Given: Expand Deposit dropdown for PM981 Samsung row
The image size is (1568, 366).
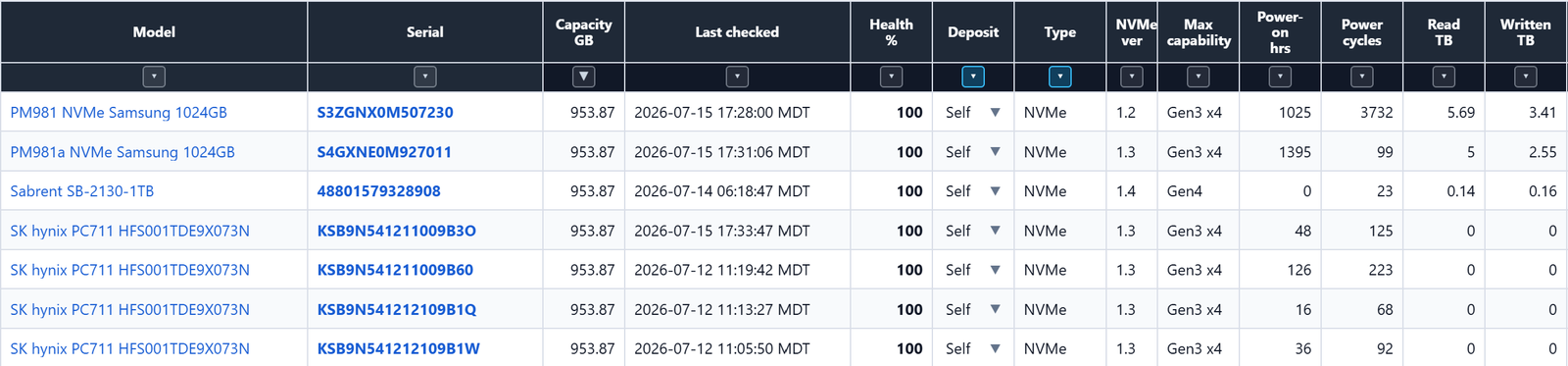Looking at the screenshot, I should pyautogui.click(x=995, y=113).
